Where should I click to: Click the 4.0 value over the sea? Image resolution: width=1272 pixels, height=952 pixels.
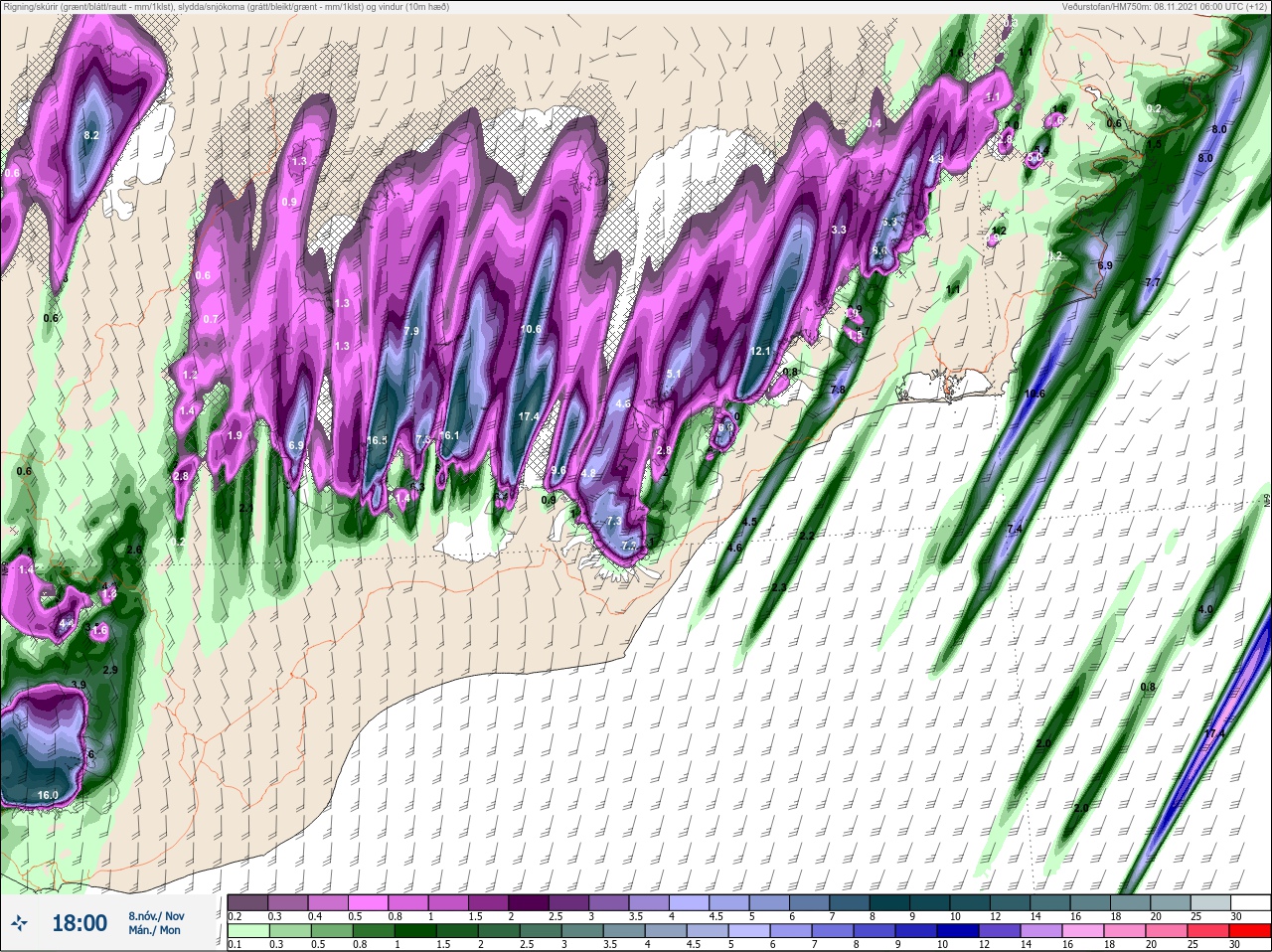click(x=1205, y=609)
